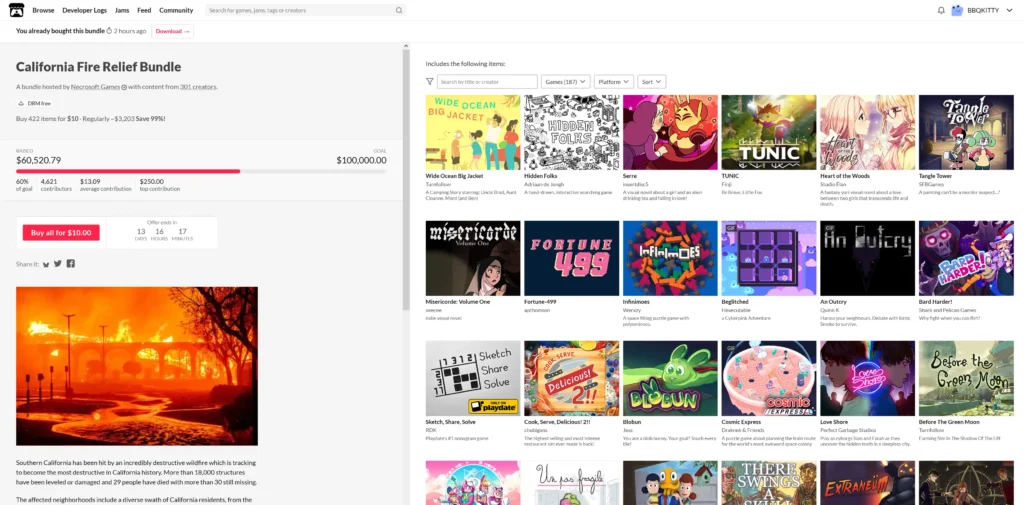Click the GIF badge on the Beglitched thumbnail
1024x505 pixels.
729,227
